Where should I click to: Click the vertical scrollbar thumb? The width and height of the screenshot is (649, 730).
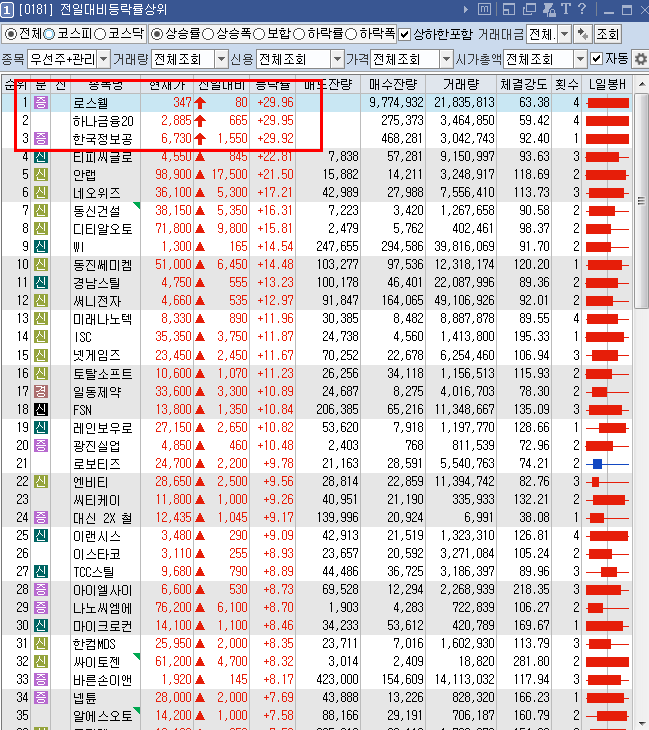[x=641, y=200]
